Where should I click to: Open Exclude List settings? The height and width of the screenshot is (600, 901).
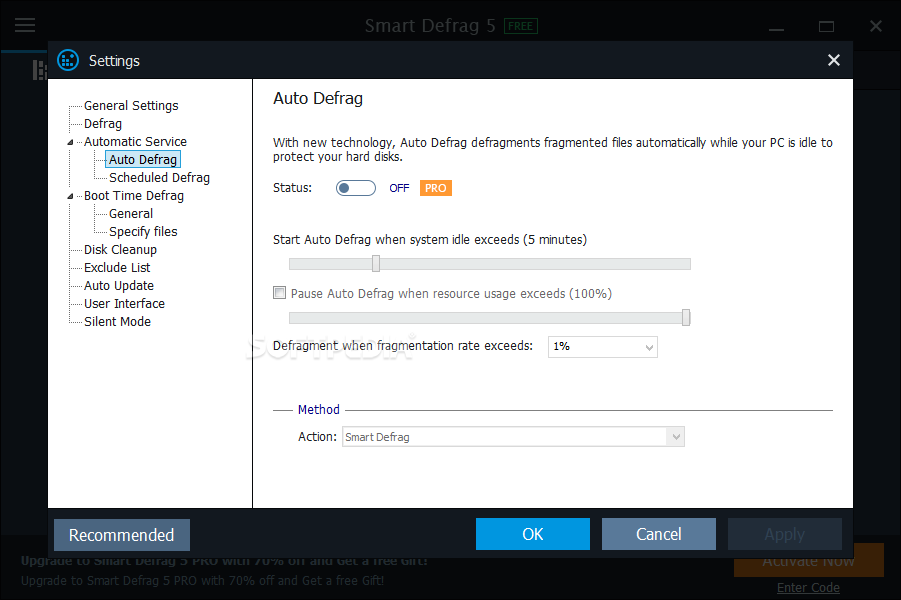point(117,268)
